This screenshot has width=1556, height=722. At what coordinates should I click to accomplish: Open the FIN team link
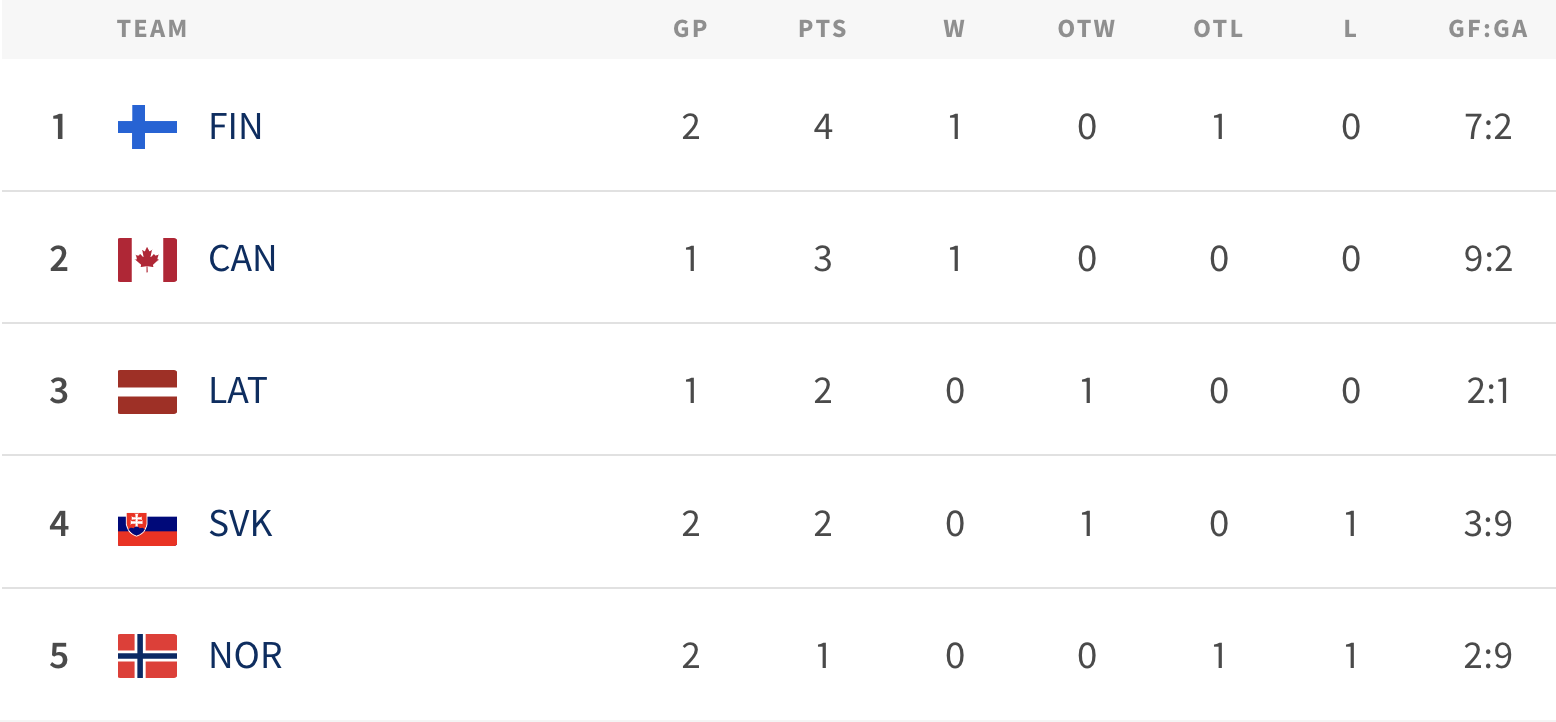point(236,127)
